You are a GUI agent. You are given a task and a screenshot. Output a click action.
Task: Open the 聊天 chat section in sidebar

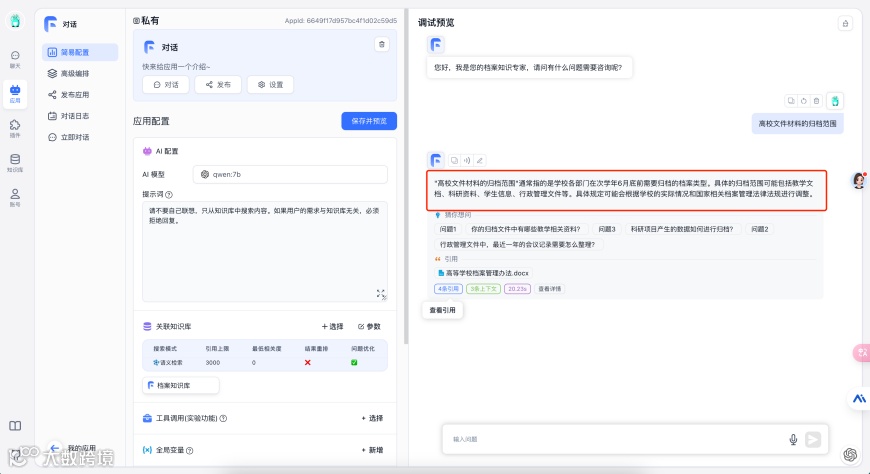click(x=15, y=59)
